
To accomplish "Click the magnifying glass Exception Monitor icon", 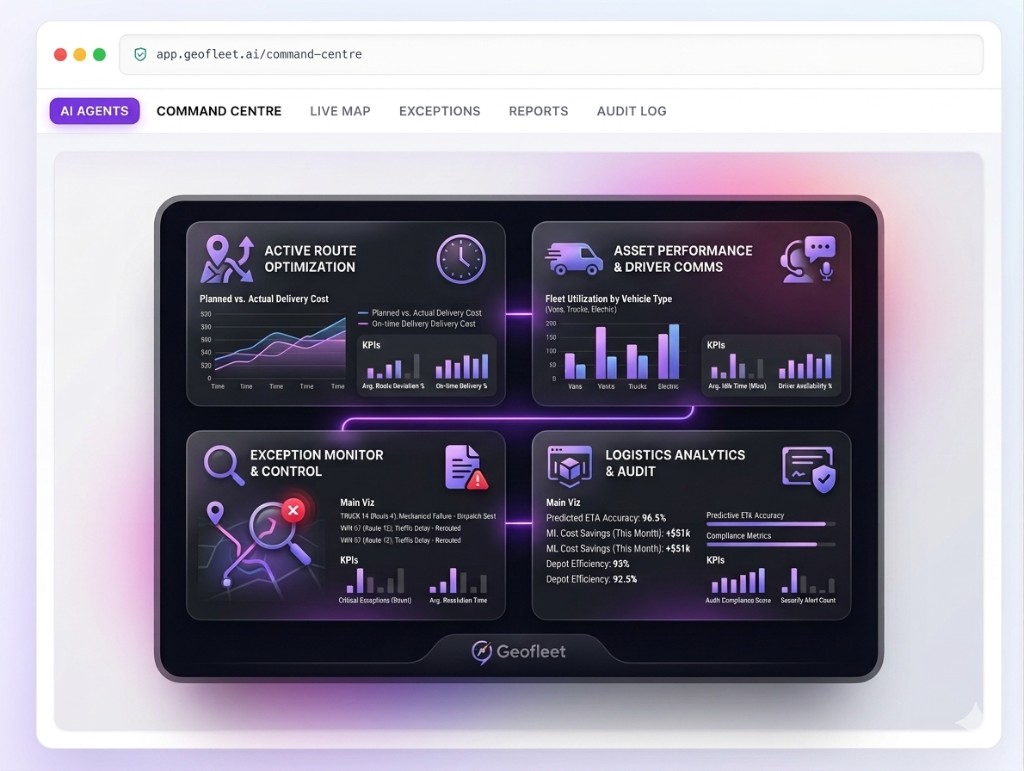I will coord(223,464).
